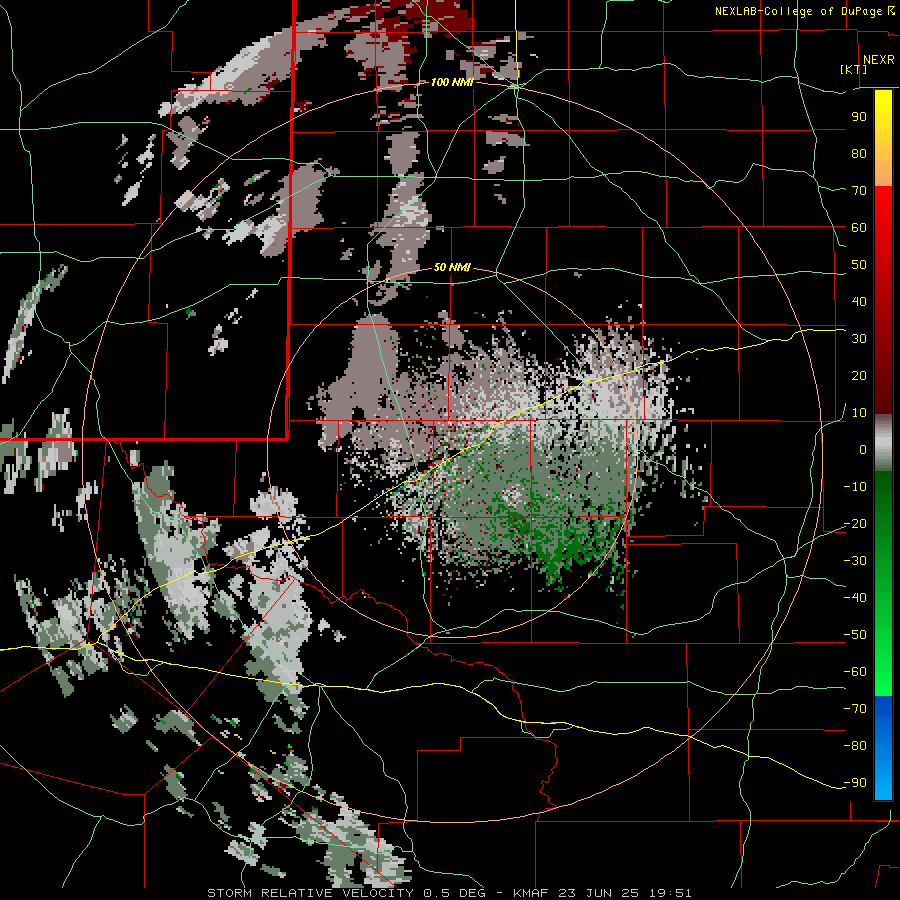This screenshot has height=900, width=900.
Task: Select the -60 value on velocity scale
Action: 855,672
